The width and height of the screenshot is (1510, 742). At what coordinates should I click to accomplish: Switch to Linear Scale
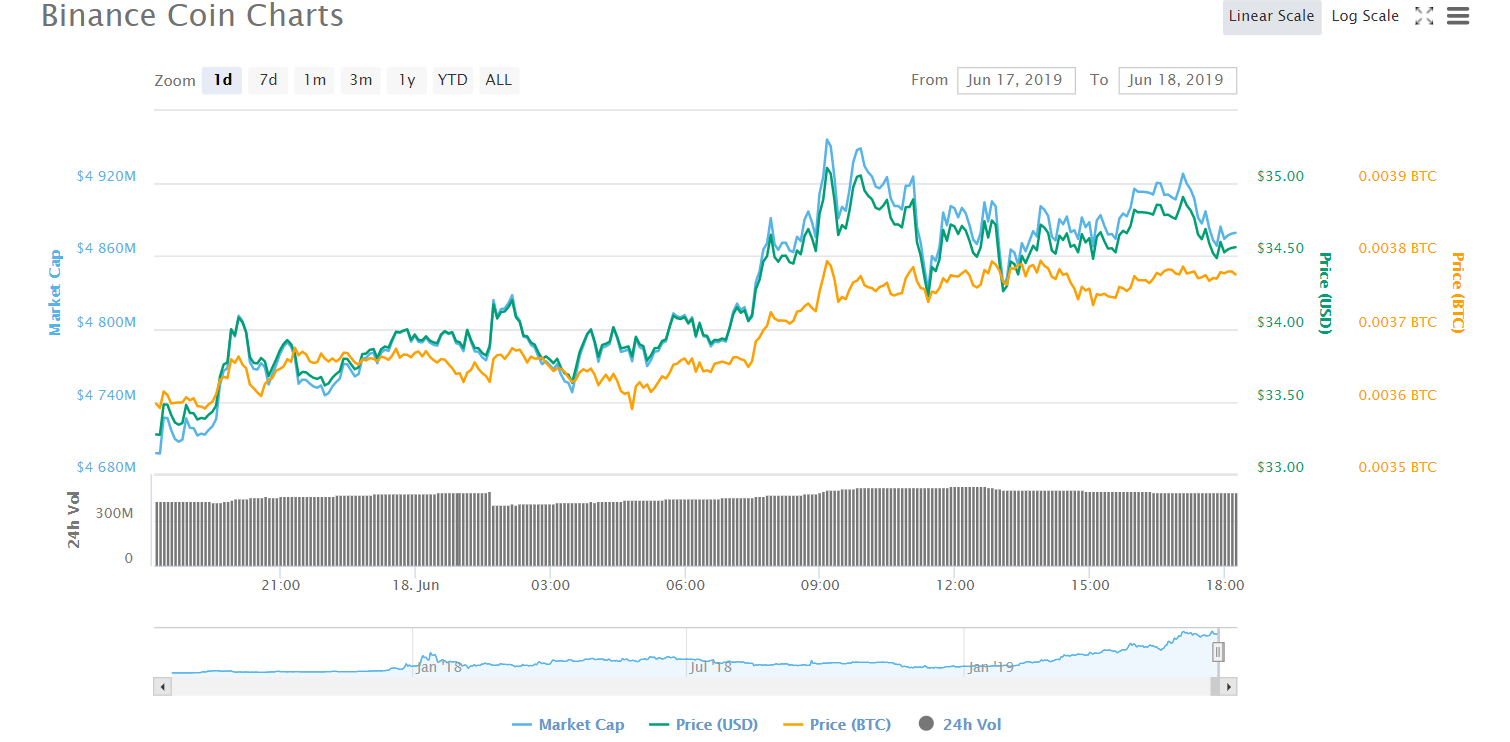click(x=1272, y=16)
